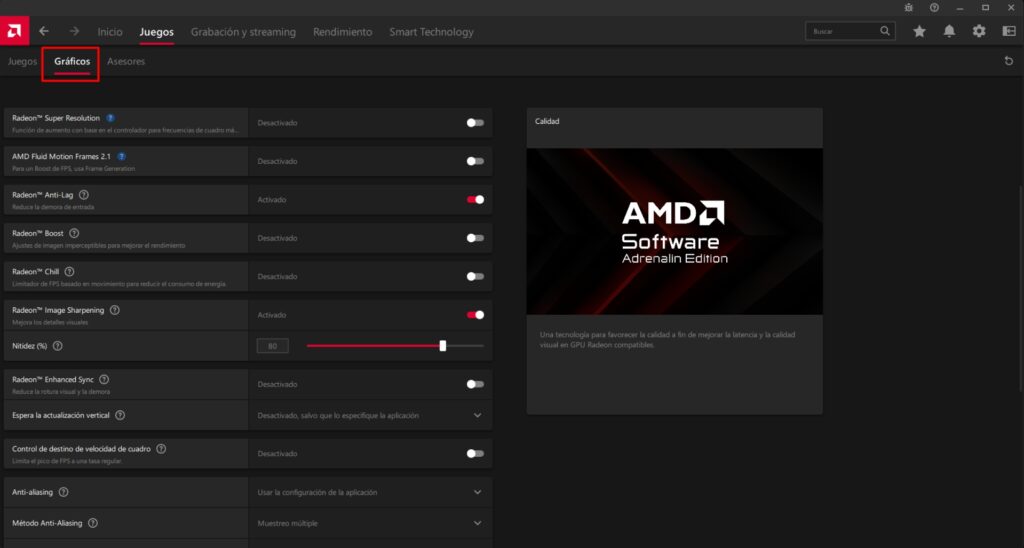The image size is (1024, 548).
Task: Disable Radeon Anti-Lag toggle
Action: click(475, 200)
